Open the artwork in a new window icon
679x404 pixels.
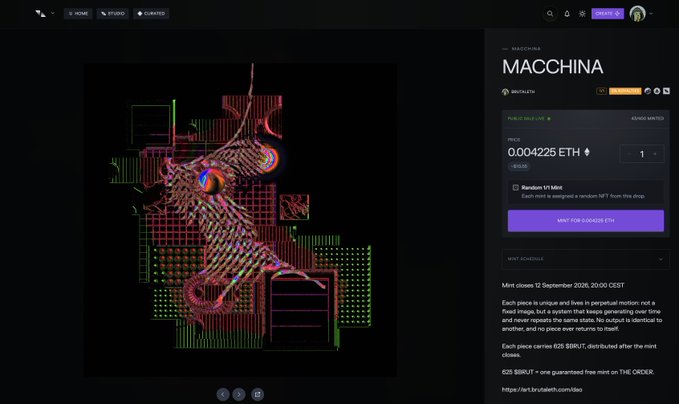257,394
